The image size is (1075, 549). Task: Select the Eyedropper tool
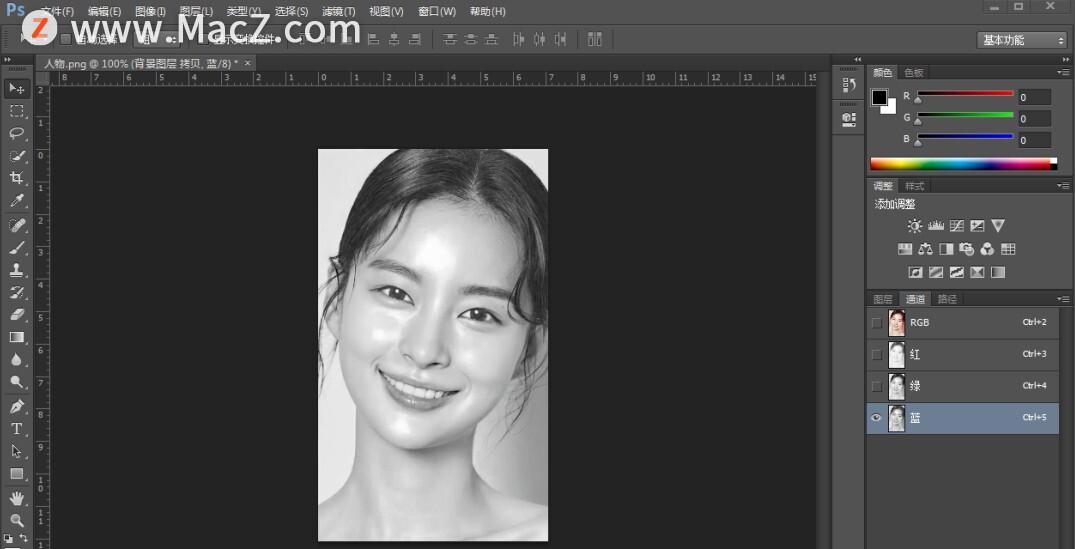(x=17, y=202)
